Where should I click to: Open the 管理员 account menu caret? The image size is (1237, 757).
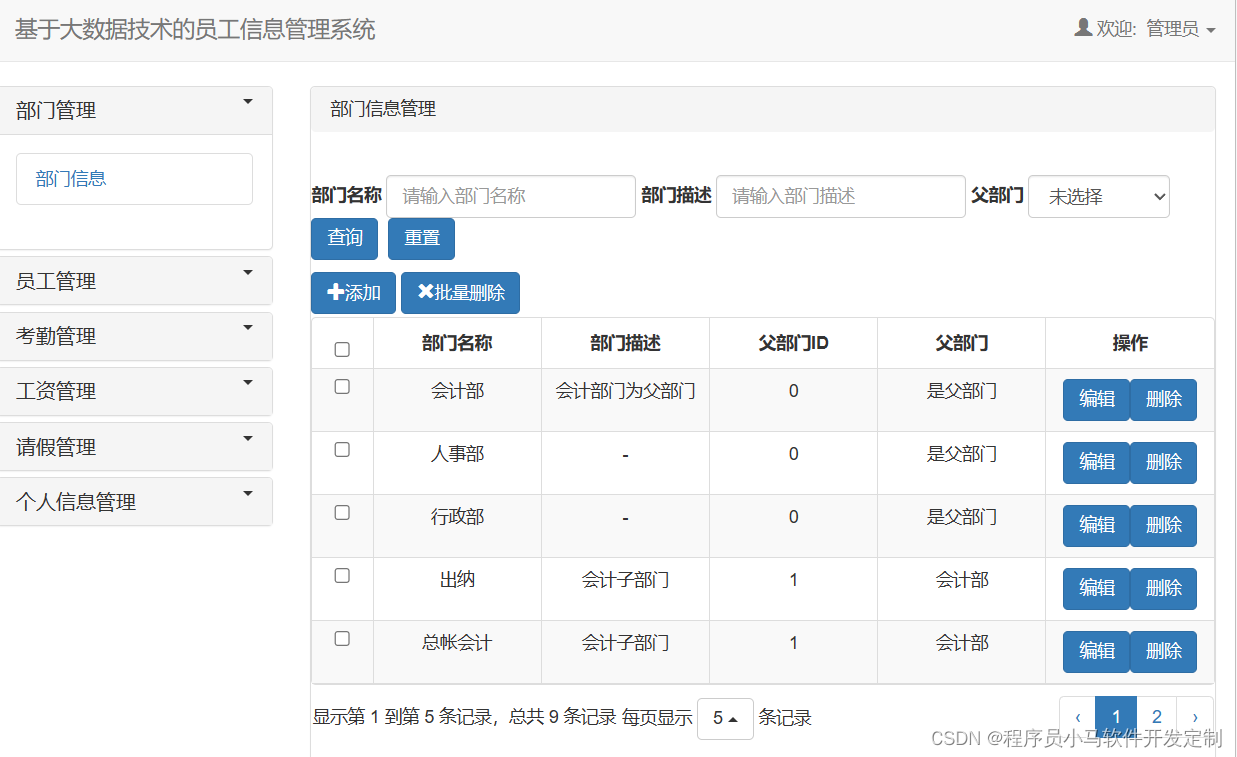tap(1212, 29)
